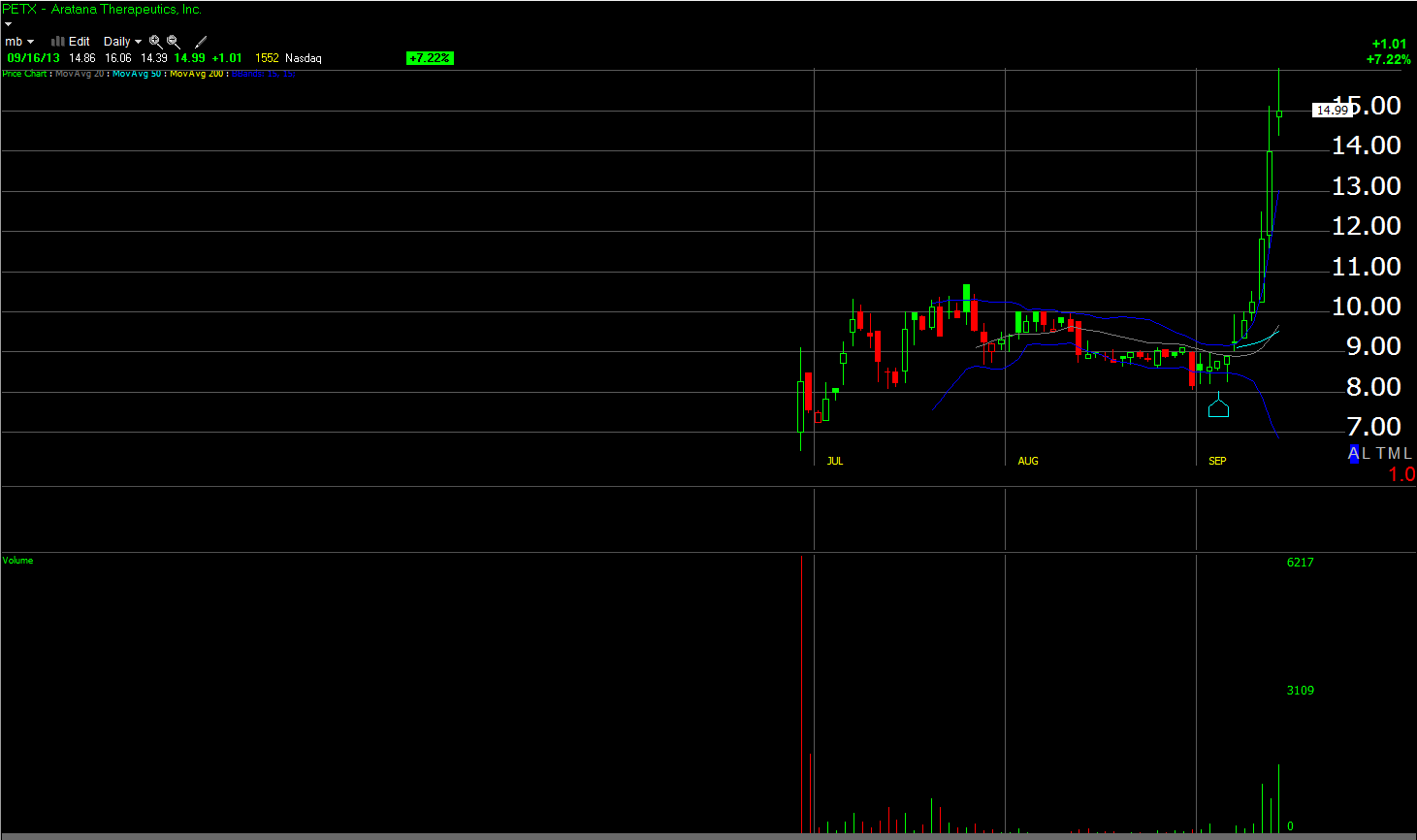The image size is (1417, 840).
Task: Click the +1.01 change at top right corner
Action: click(1389, 44)
